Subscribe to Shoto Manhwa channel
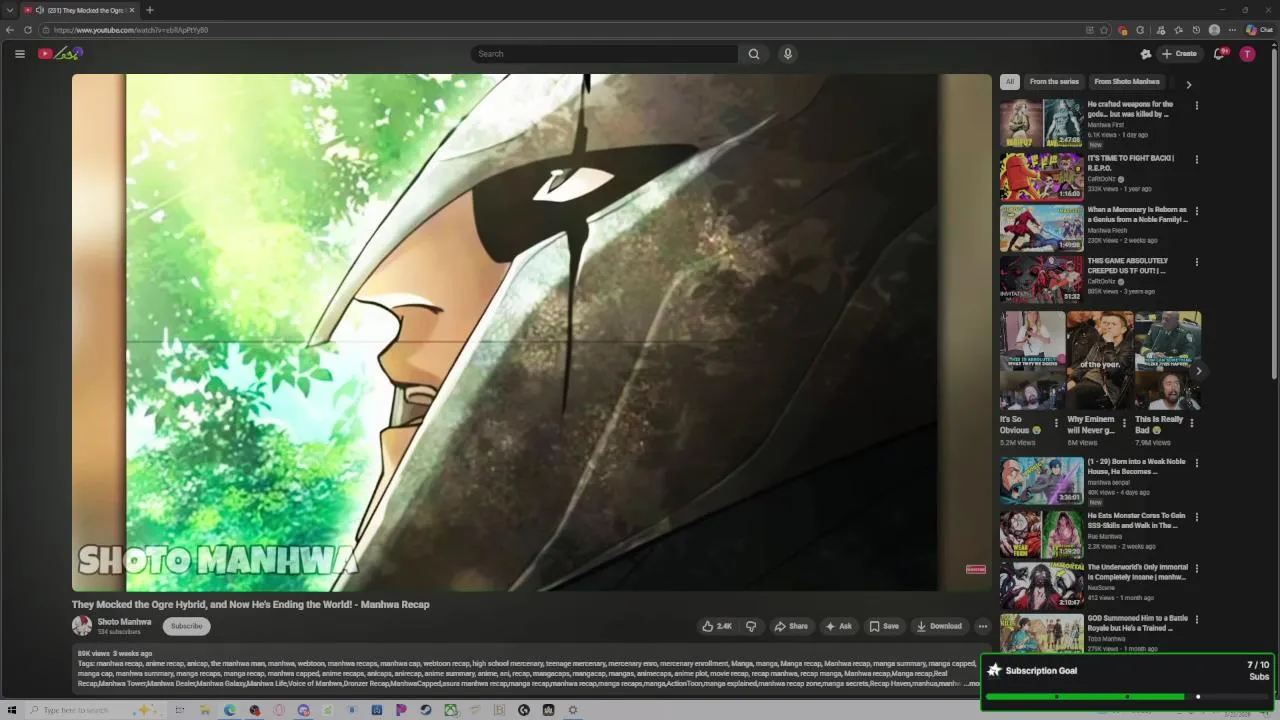The width and height of the screenshot is (1280, 720). 186,626
